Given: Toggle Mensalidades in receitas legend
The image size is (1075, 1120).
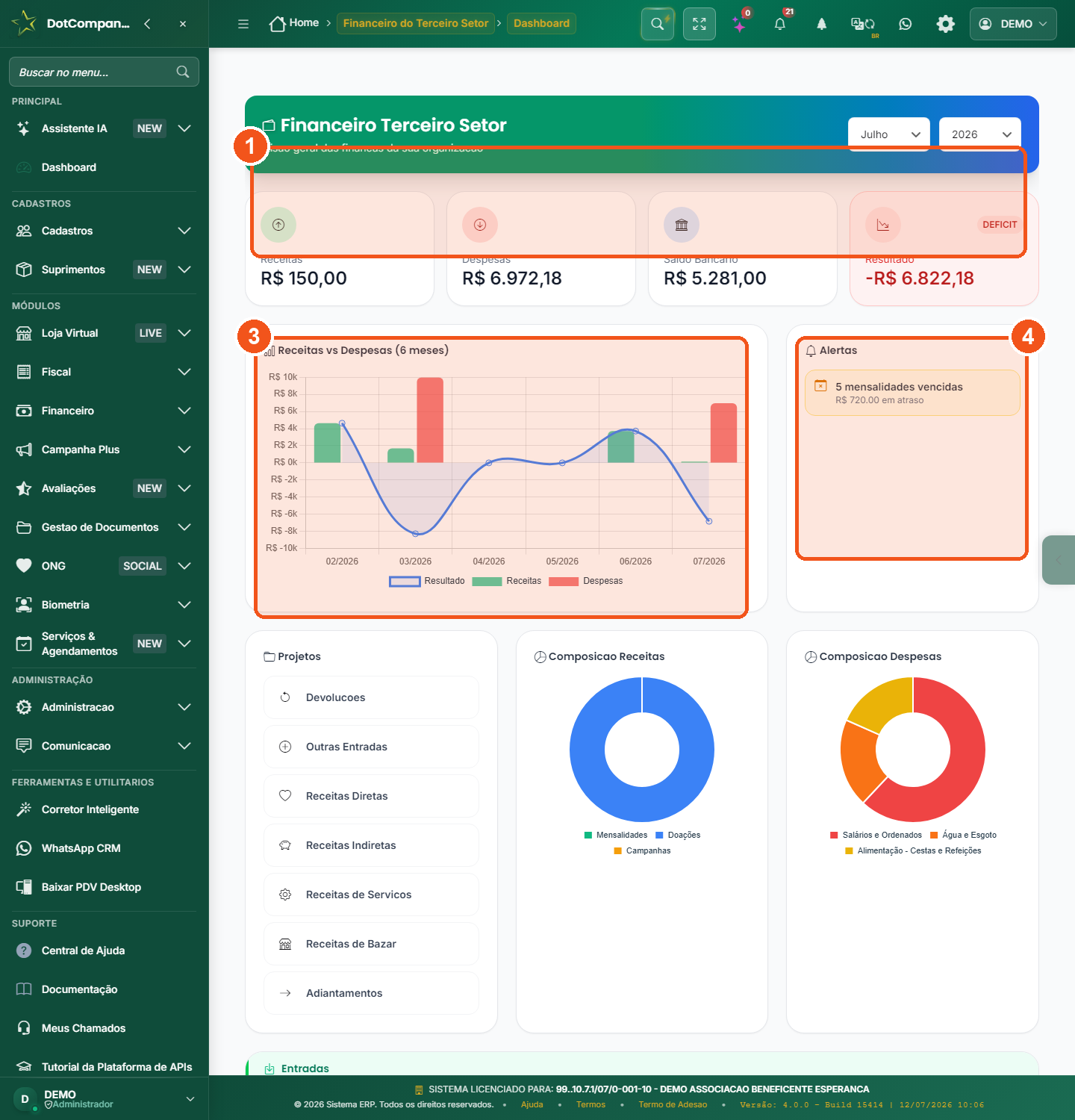Looking at the screenshot, I should 616,835.
